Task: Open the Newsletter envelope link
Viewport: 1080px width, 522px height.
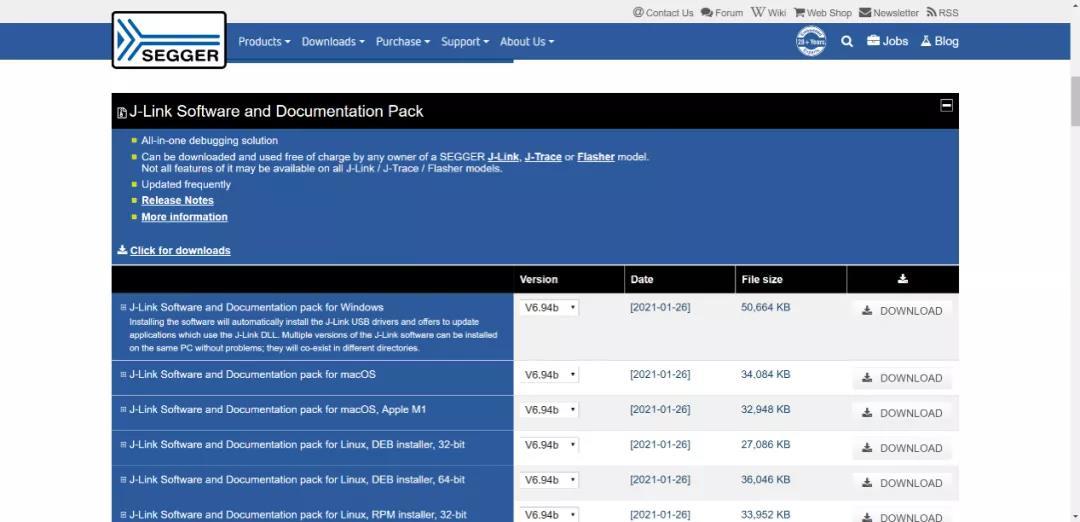Action: [888, 13]
